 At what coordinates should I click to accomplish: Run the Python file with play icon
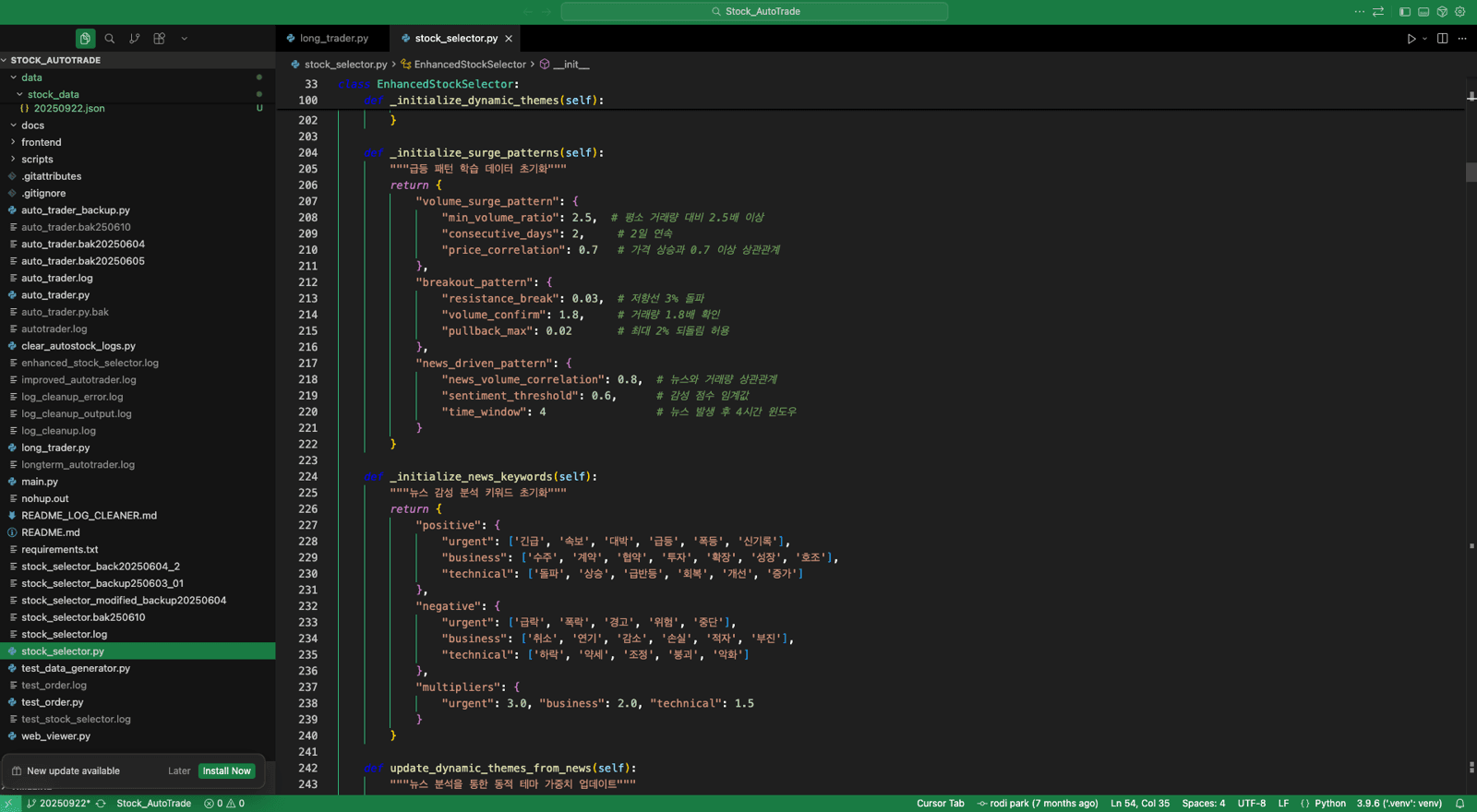pyautogui.click(x=1411, y=39)
